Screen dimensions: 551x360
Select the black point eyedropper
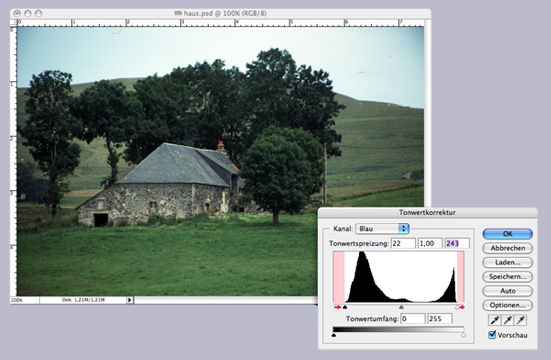pos(495,320)
